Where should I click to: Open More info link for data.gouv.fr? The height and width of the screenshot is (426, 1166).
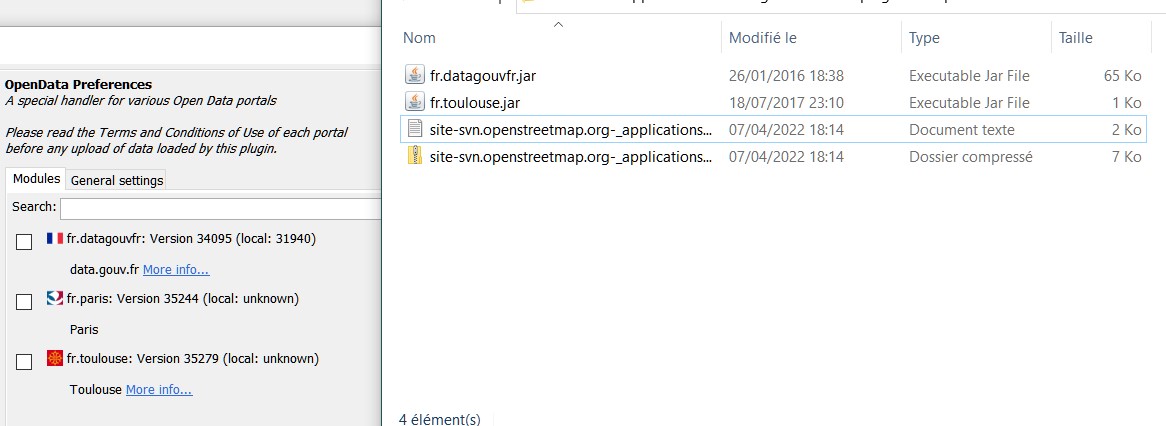pos(176,269)
